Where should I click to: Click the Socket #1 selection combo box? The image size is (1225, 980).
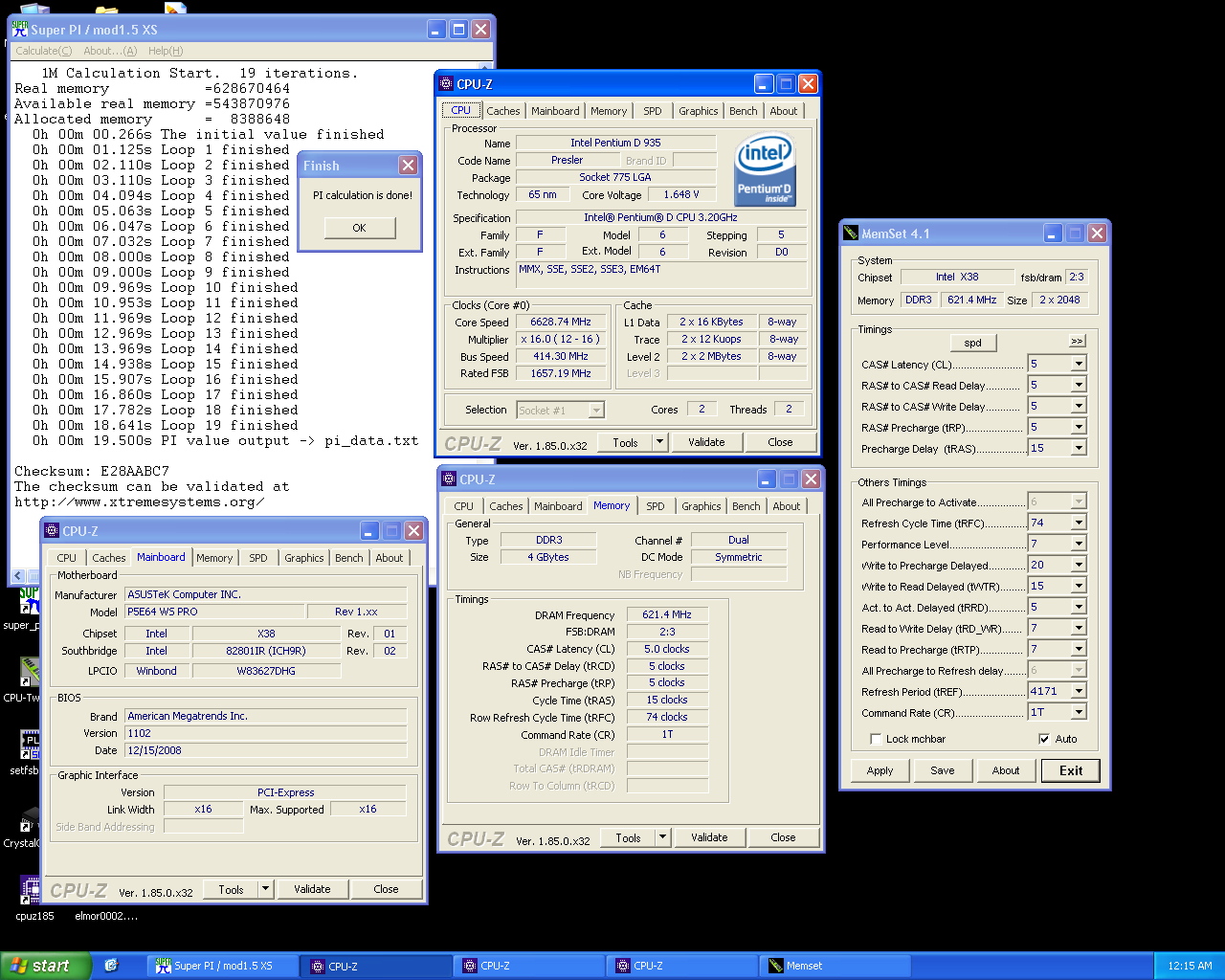561,411
